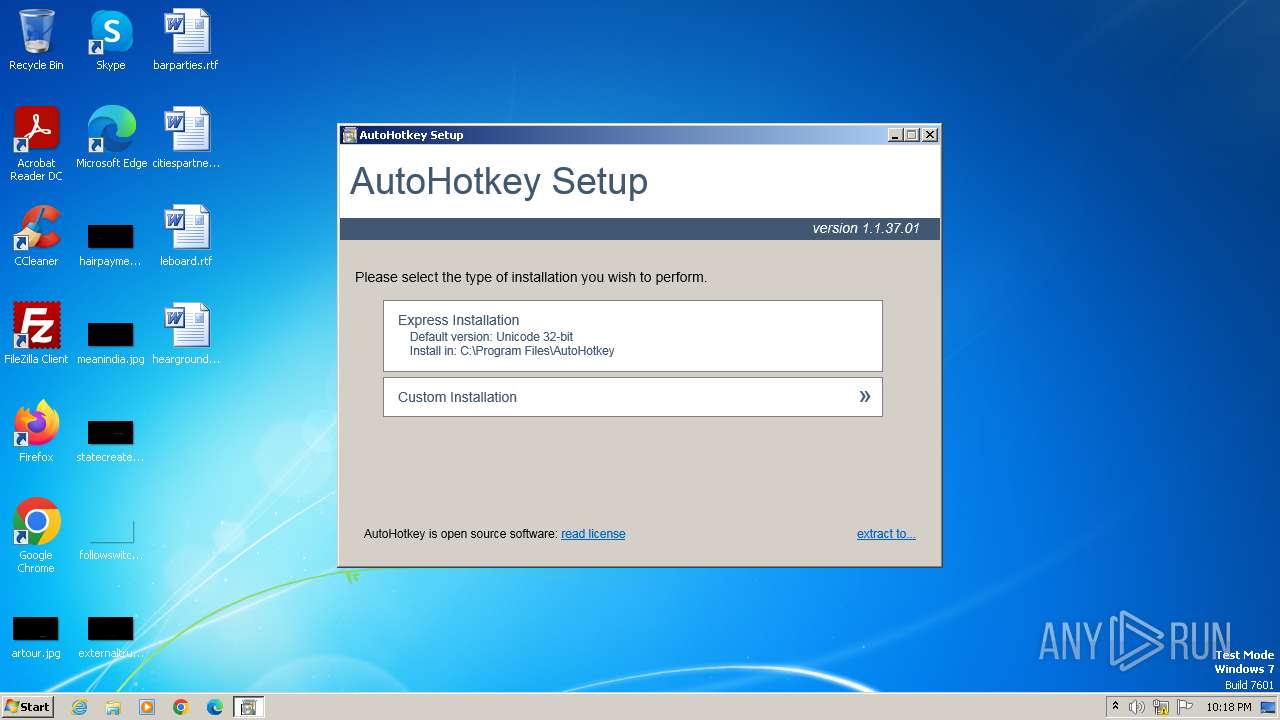The width and height of the screenshot is (1280, 720).
Task: Select Google Chrome desktop shortcut
Action: pyautogui.click(x=36, y=536)
